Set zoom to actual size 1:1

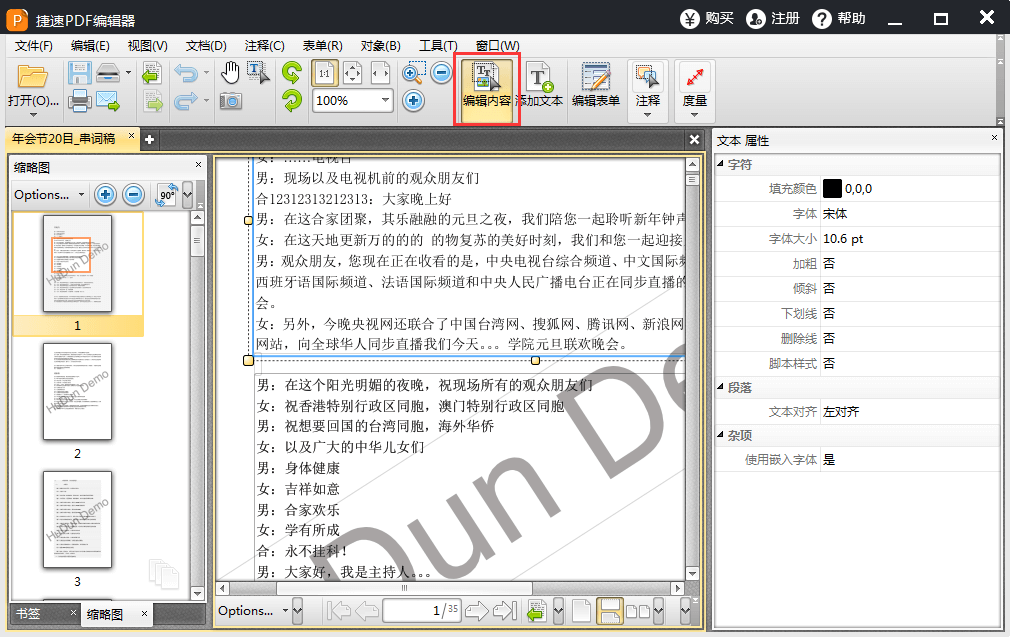tap(324, 73)
